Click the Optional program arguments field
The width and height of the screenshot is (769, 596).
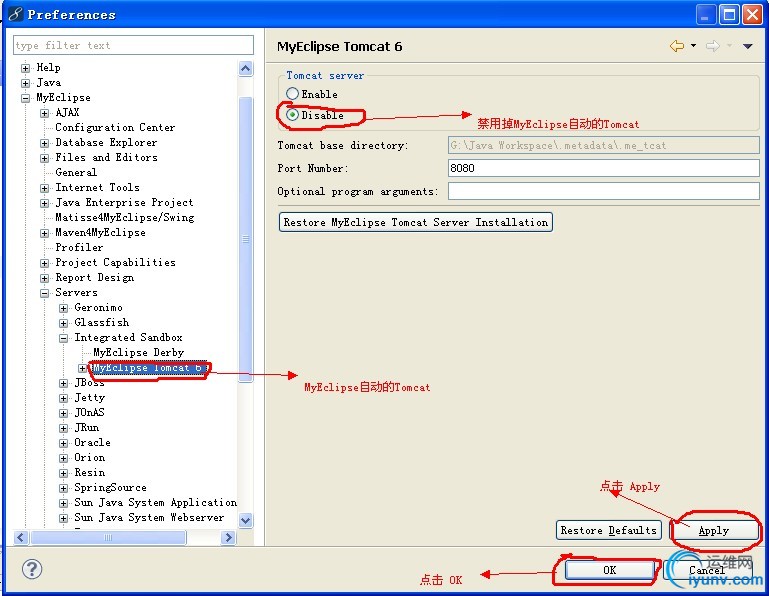click(604, 191)
